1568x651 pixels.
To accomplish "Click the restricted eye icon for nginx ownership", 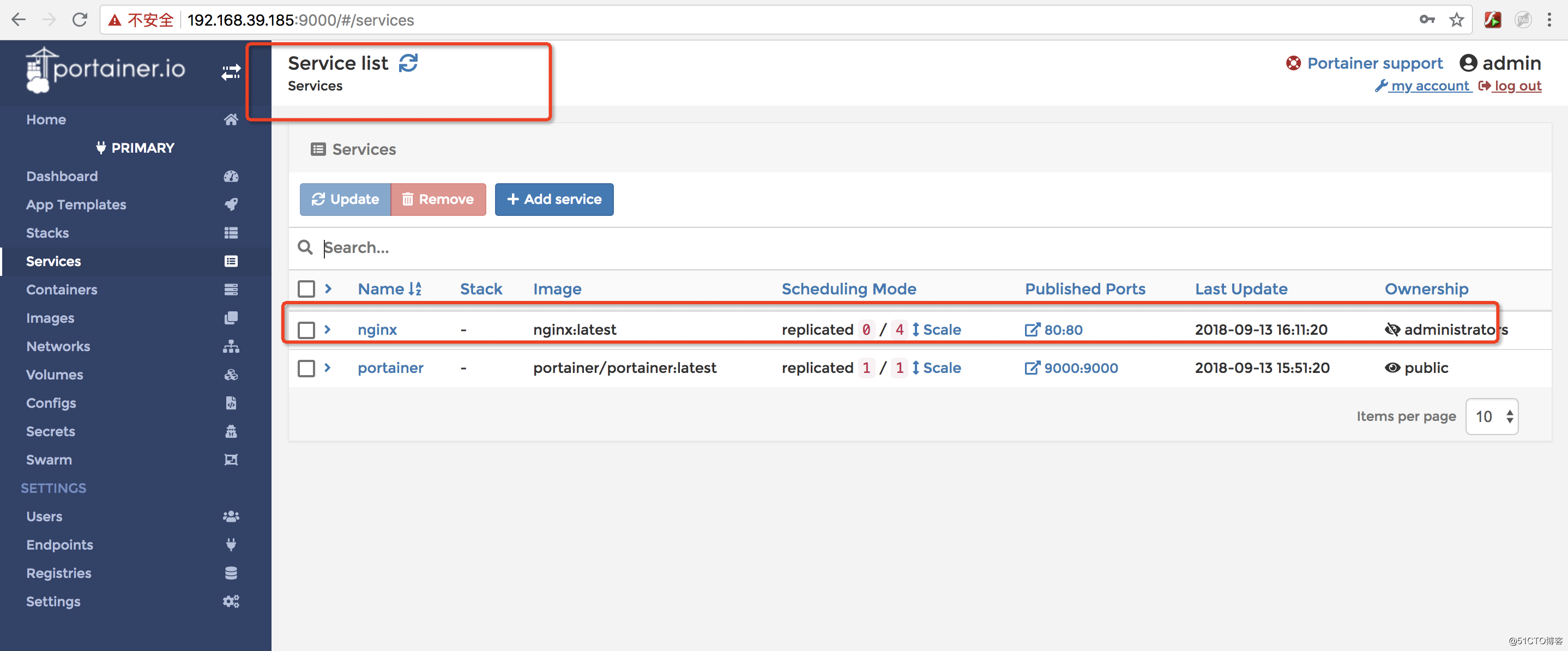I will tap(1392, 329).
